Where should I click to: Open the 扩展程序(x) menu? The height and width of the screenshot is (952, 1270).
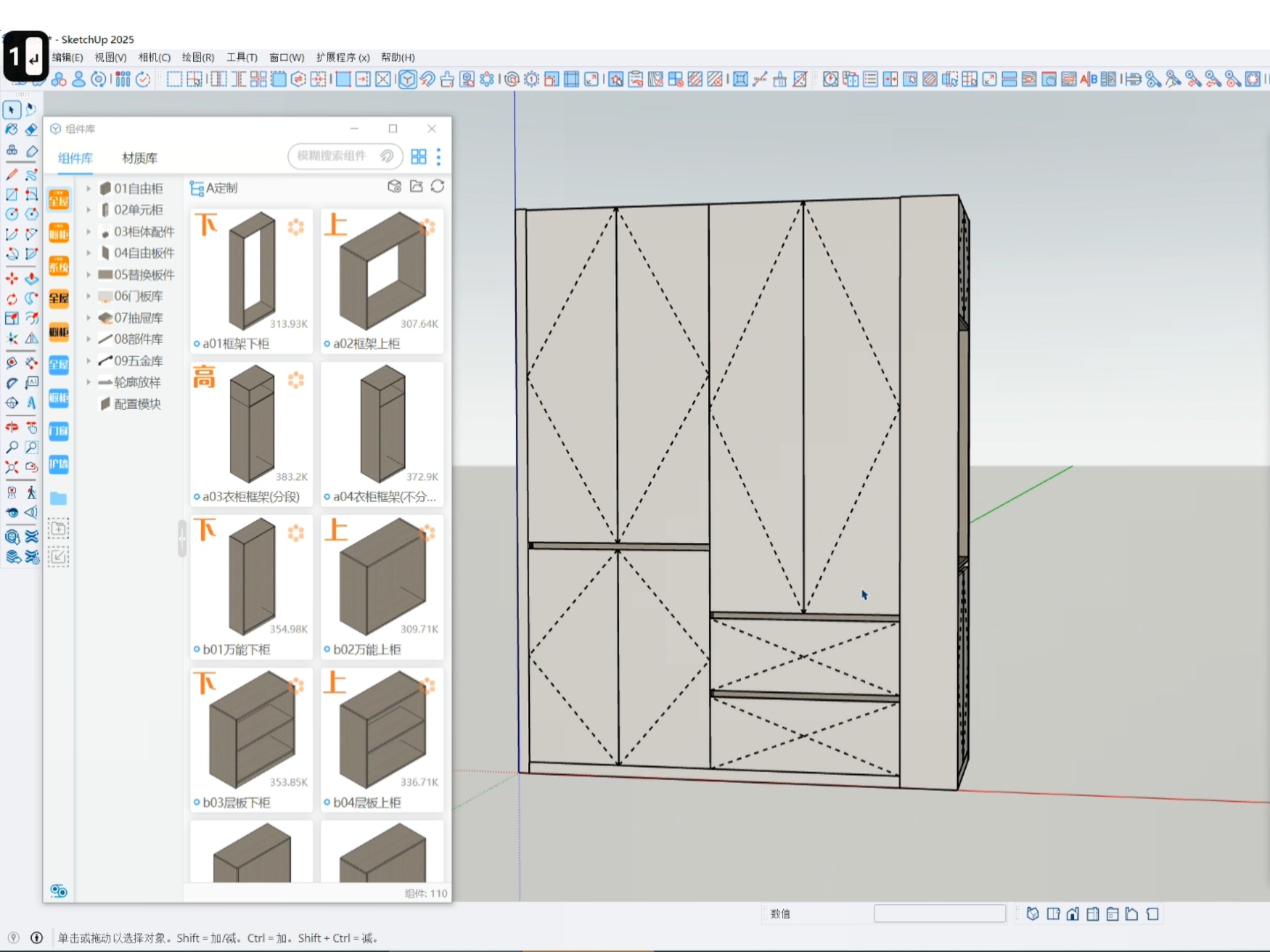343,58
